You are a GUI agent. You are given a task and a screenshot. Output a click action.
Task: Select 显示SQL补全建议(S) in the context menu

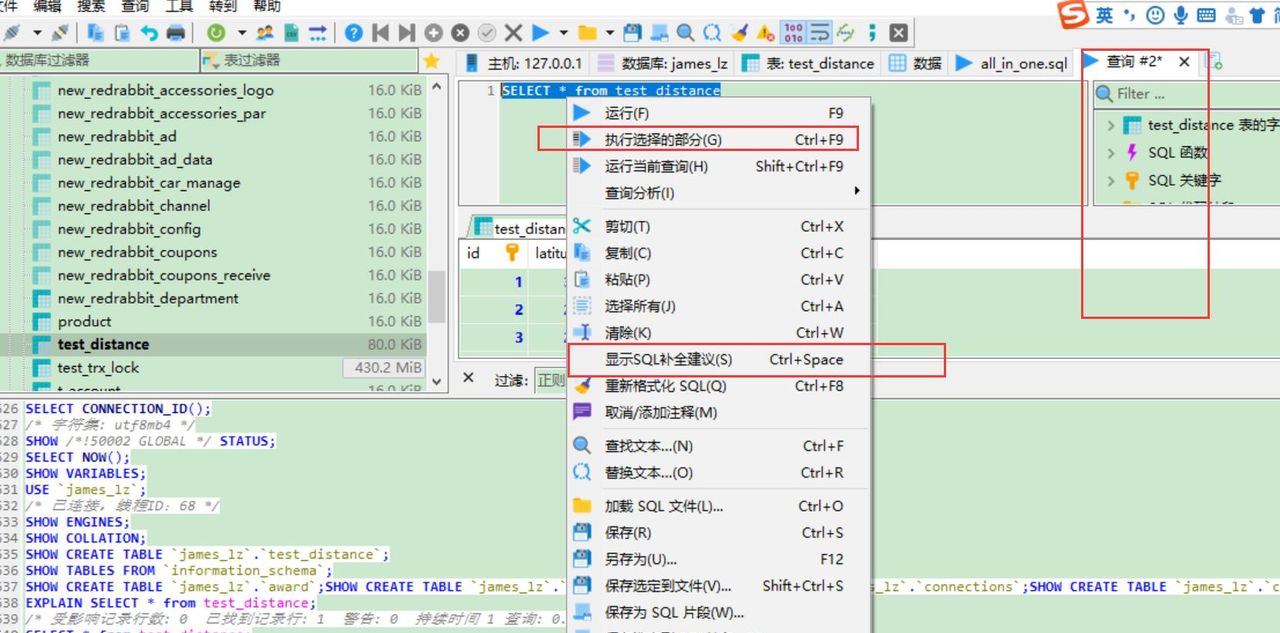[668, 360]
